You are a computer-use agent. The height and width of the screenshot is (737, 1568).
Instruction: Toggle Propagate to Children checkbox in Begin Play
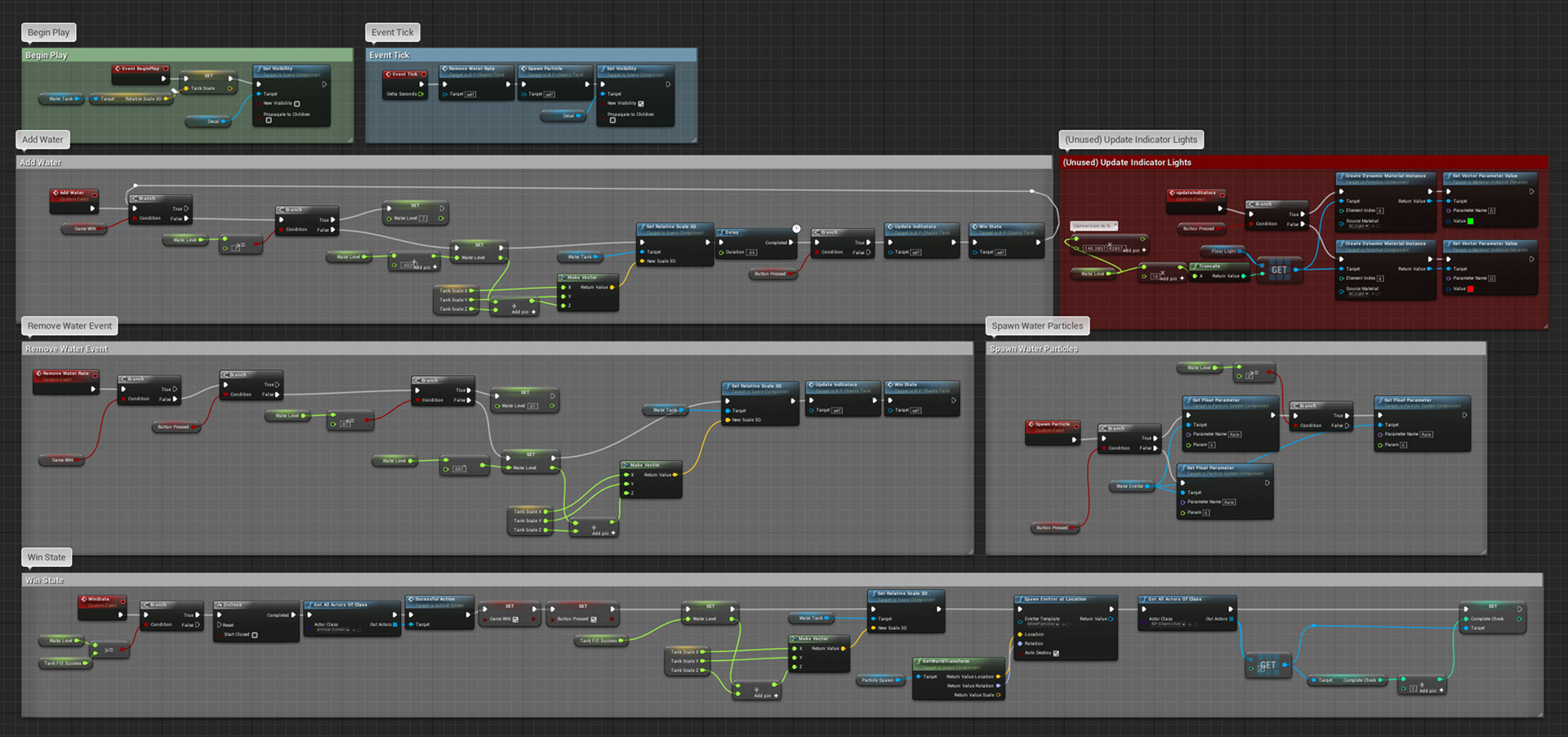(x=269, y=121)
